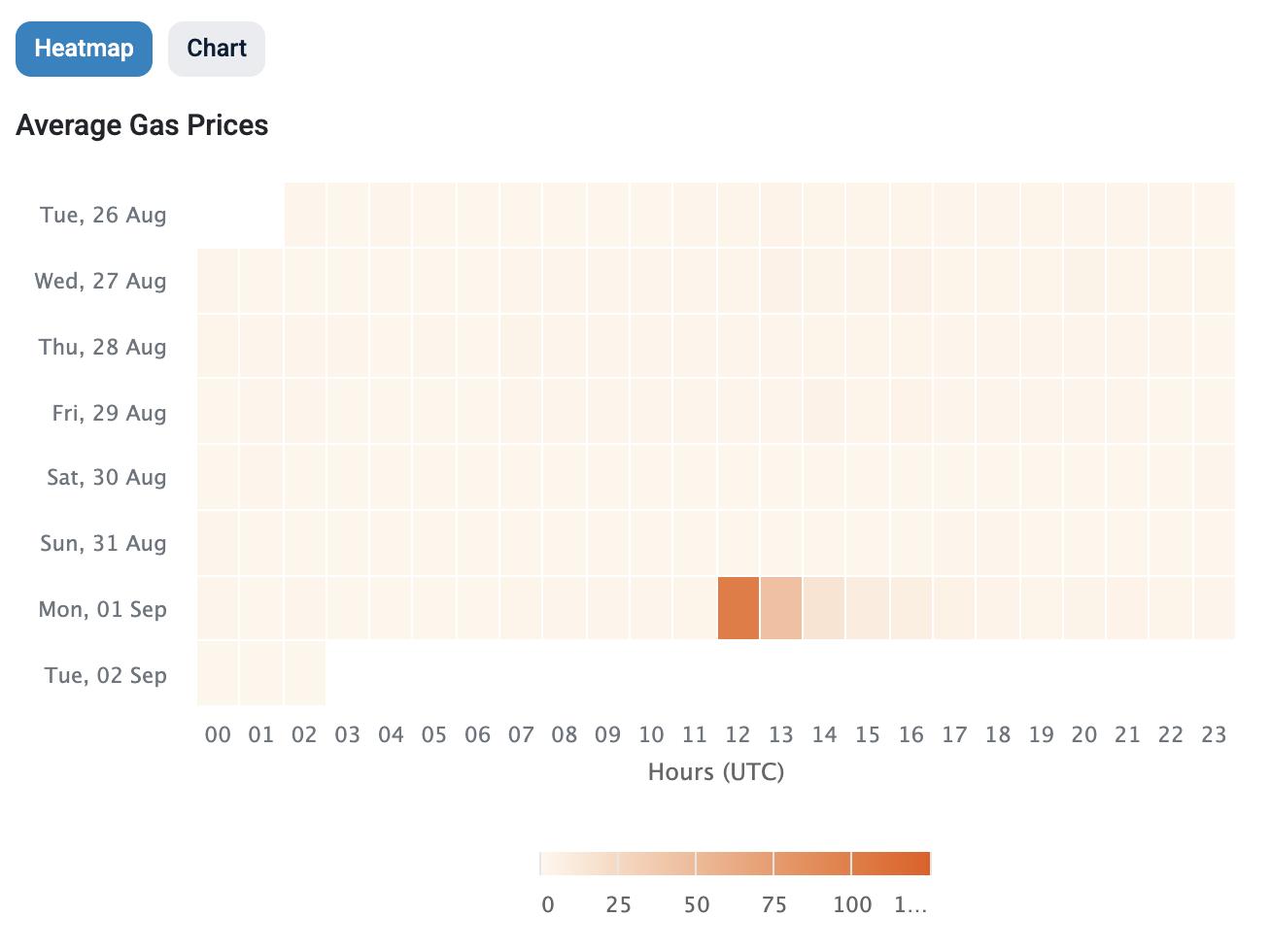Click the lightest segment of the color legend
The image size is (1271, 952).
(x=579, y=864)
